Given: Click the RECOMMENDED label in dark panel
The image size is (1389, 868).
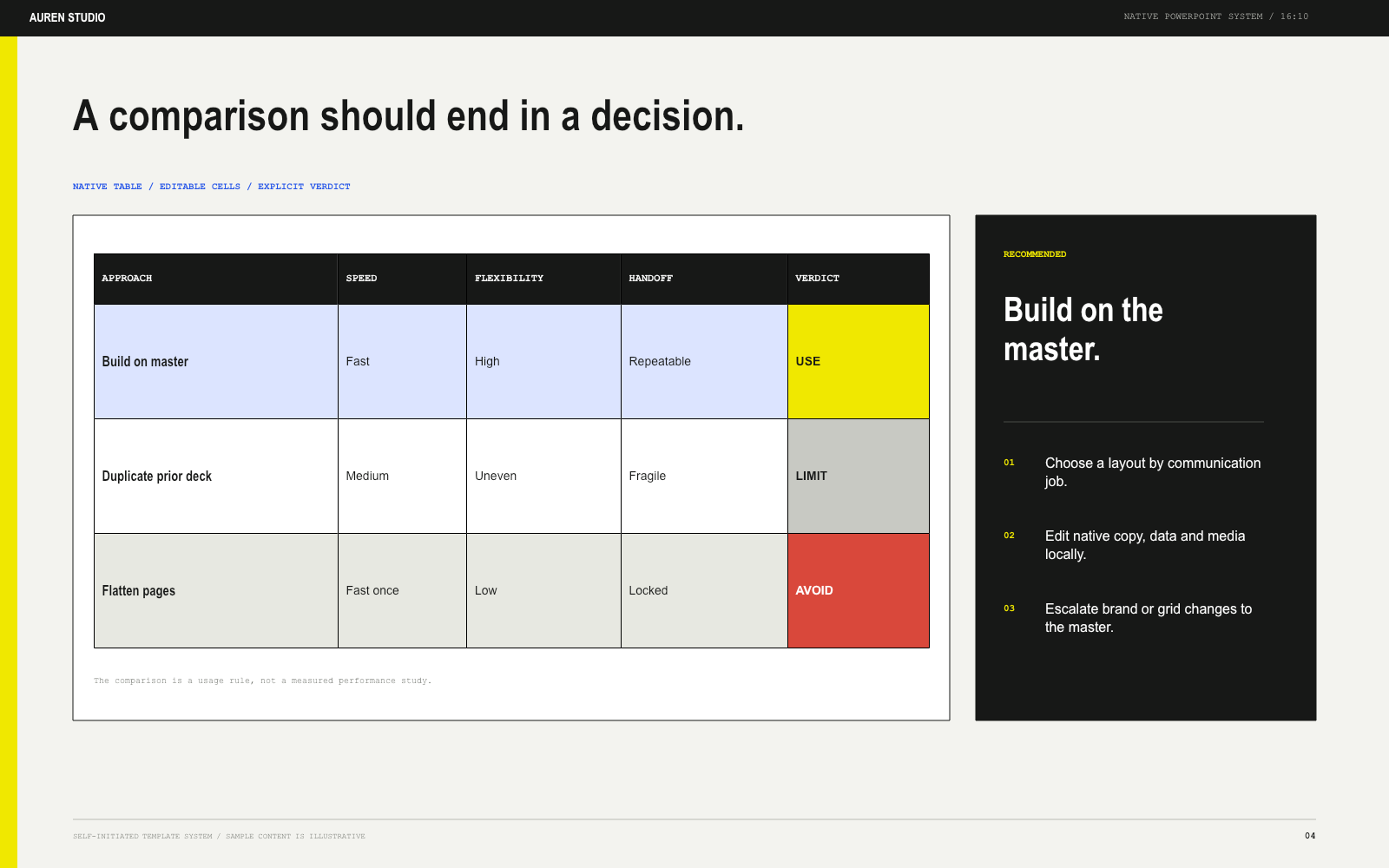Looking at the screenshot, I should click(1035, 254).
